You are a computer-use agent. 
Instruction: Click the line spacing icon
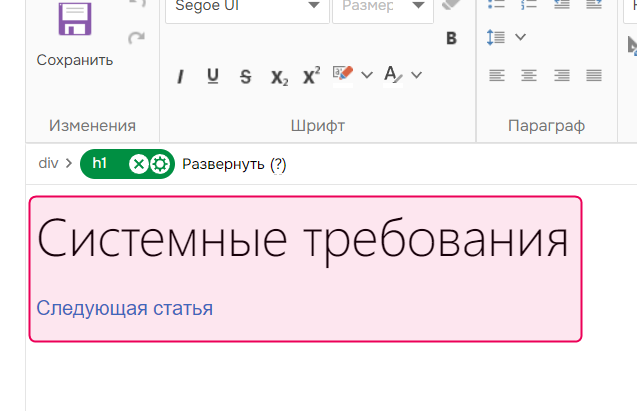pyautogui.click(x=496, y=37)
